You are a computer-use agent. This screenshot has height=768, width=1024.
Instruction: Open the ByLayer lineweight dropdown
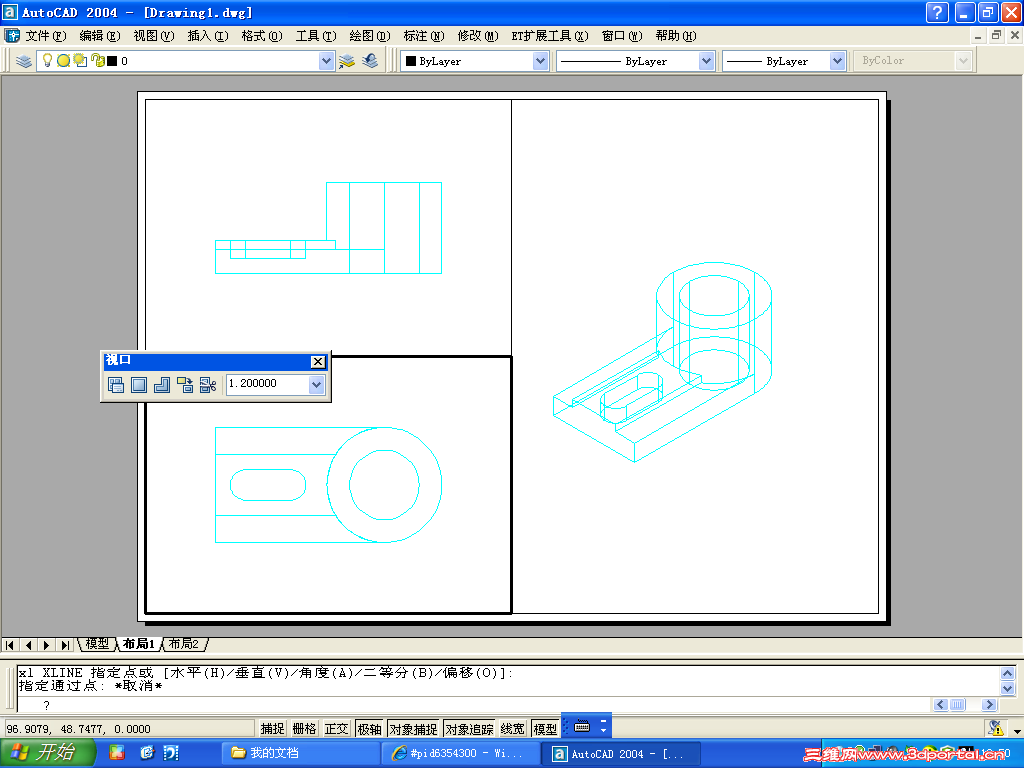(837, 61)
